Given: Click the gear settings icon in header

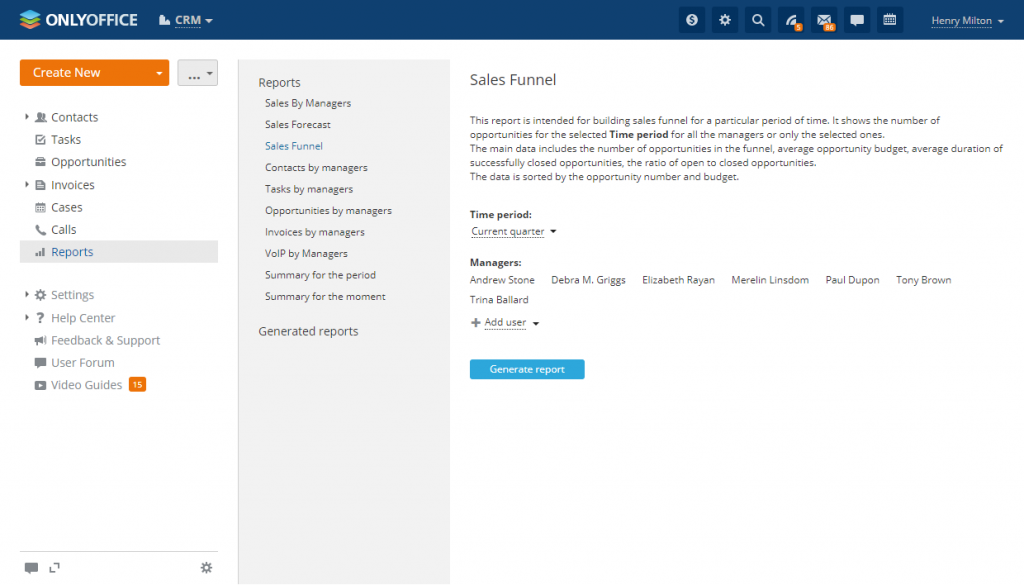Looking at the screenshot, I should pos(725,20).
